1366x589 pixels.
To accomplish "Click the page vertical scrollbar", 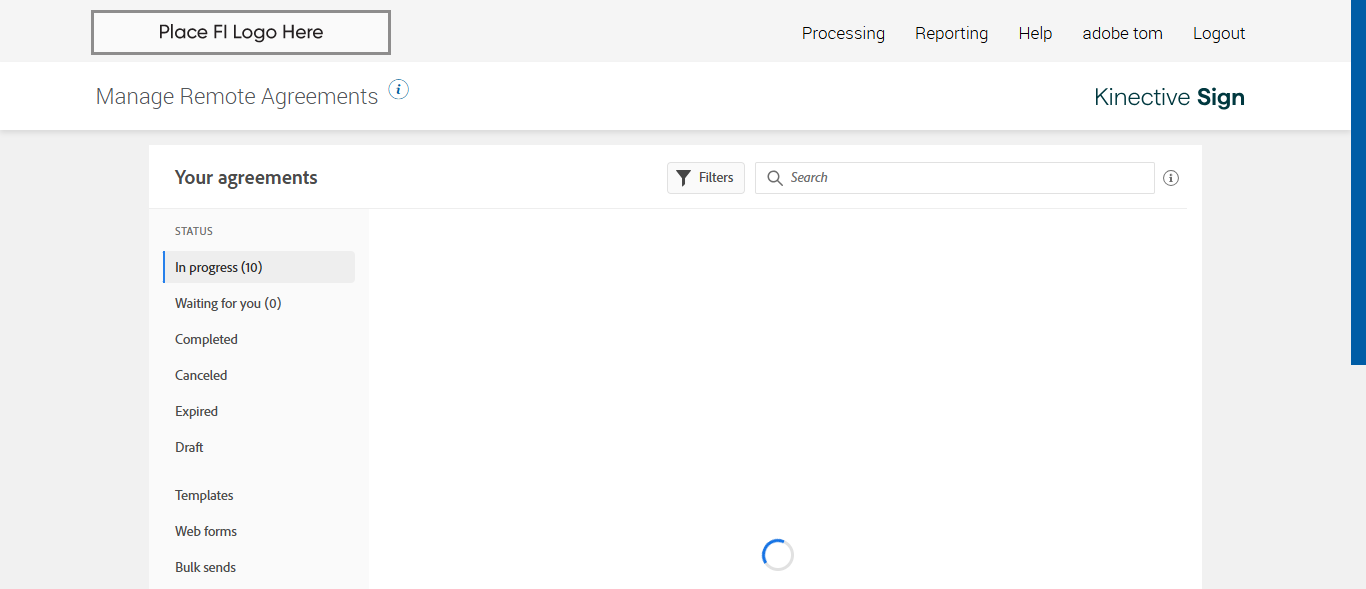I will (1358, 180).
